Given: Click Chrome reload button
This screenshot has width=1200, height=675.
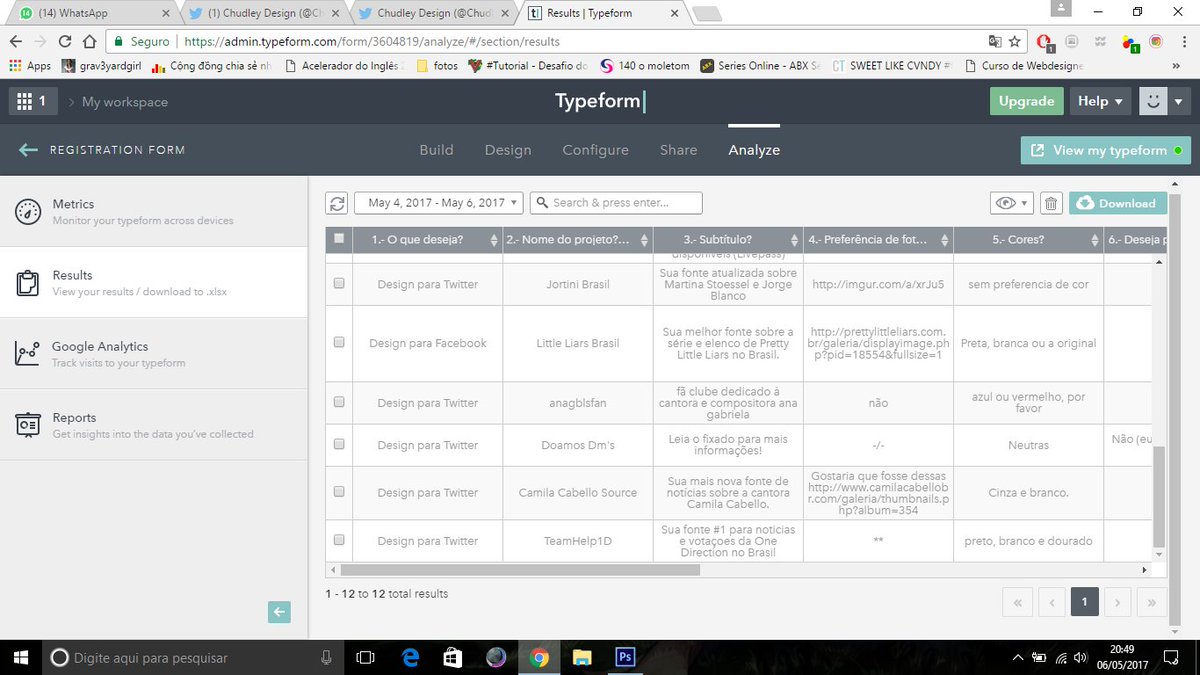Looking at the screenshot, I should point(65,42).
